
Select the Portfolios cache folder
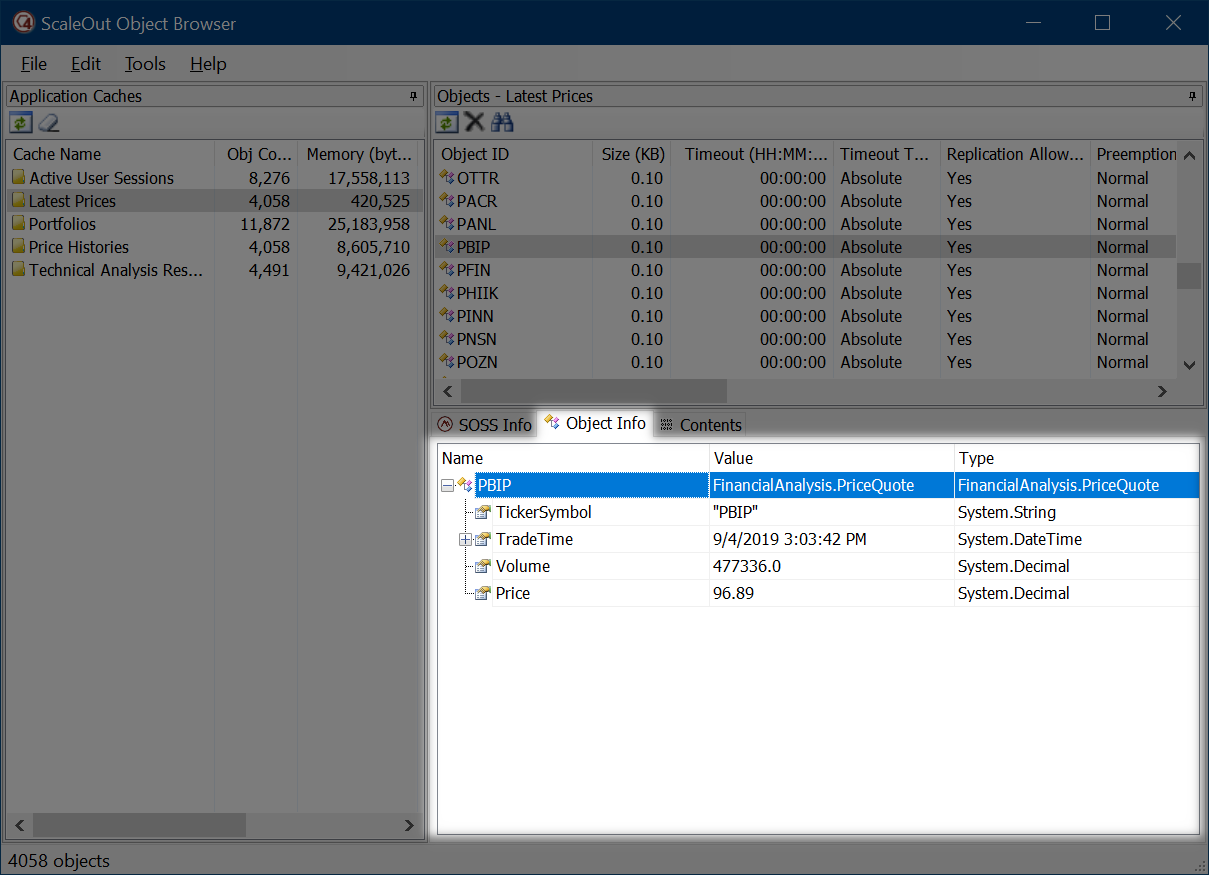pos(62,224)
